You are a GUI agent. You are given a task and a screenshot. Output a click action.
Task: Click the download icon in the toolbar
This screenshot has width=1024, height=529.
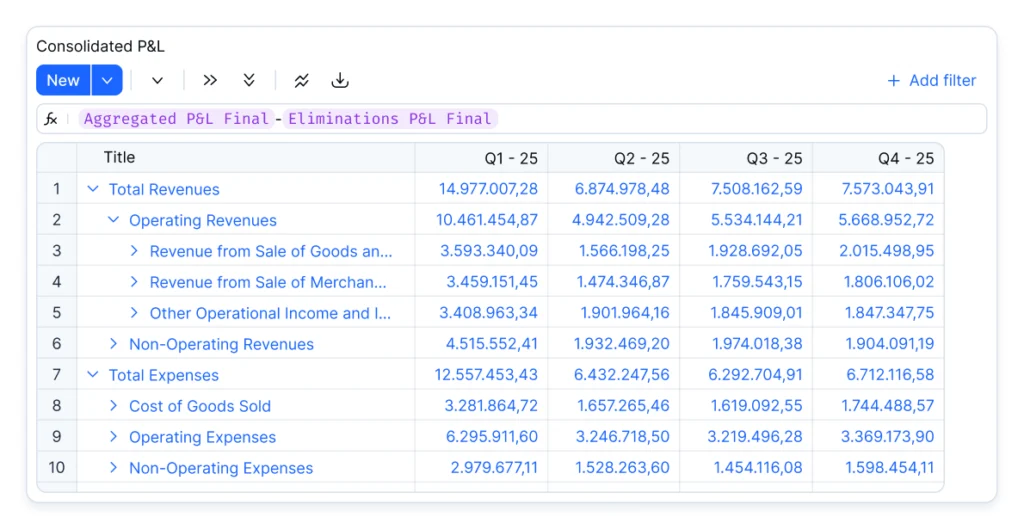(x=340, y=81)
